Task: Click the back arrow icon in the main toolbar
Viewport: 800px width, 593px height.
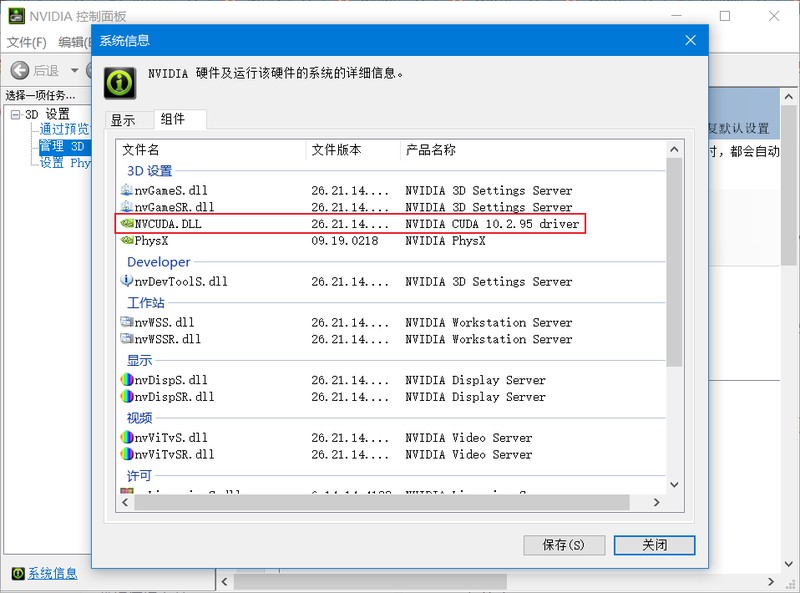Action: [x=20, y=70]
